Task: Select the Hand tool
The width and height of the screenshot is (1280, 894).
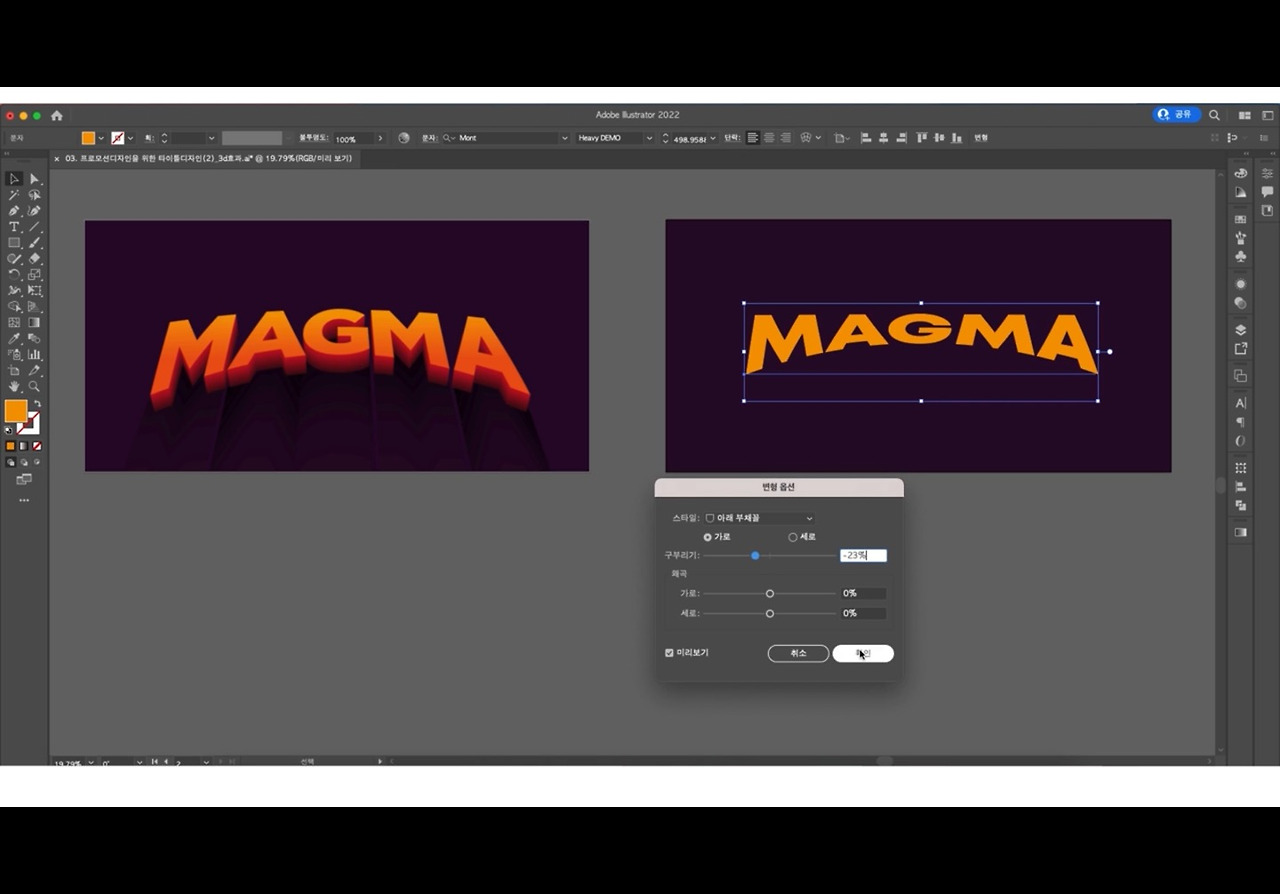Action: pos(14,387)
